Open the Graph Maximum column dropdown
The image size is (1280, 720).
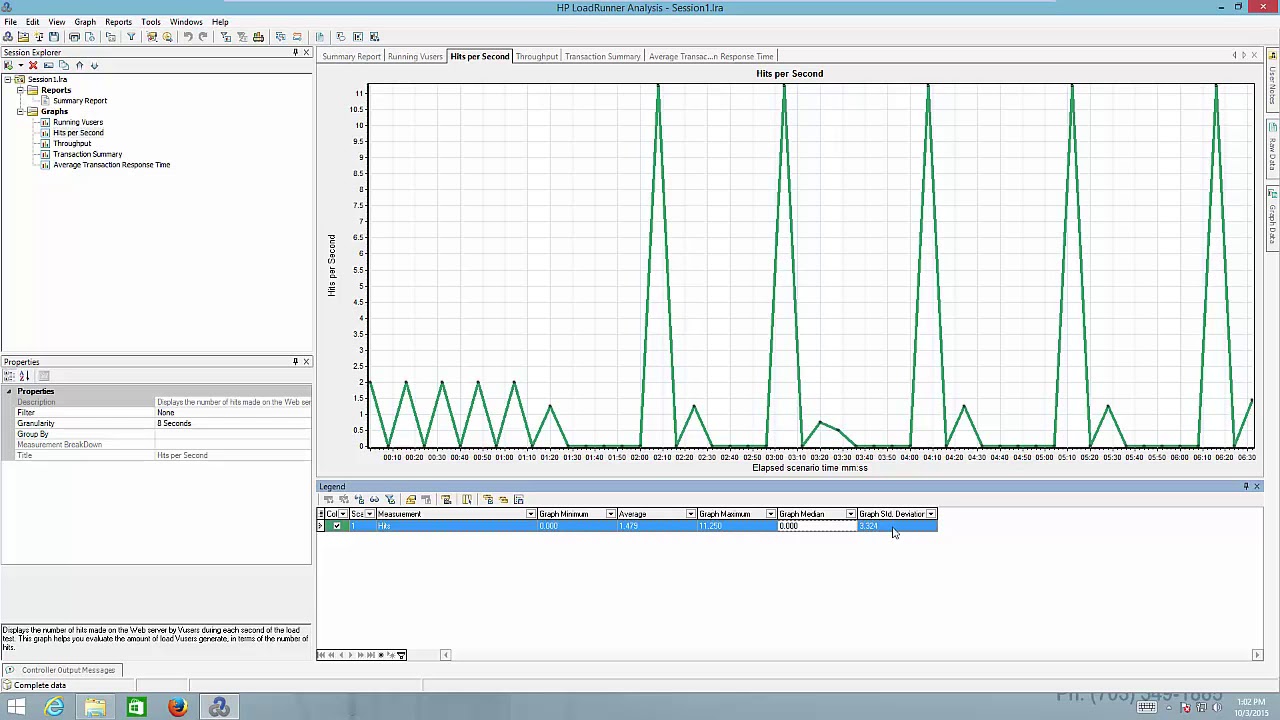[770, 514]
